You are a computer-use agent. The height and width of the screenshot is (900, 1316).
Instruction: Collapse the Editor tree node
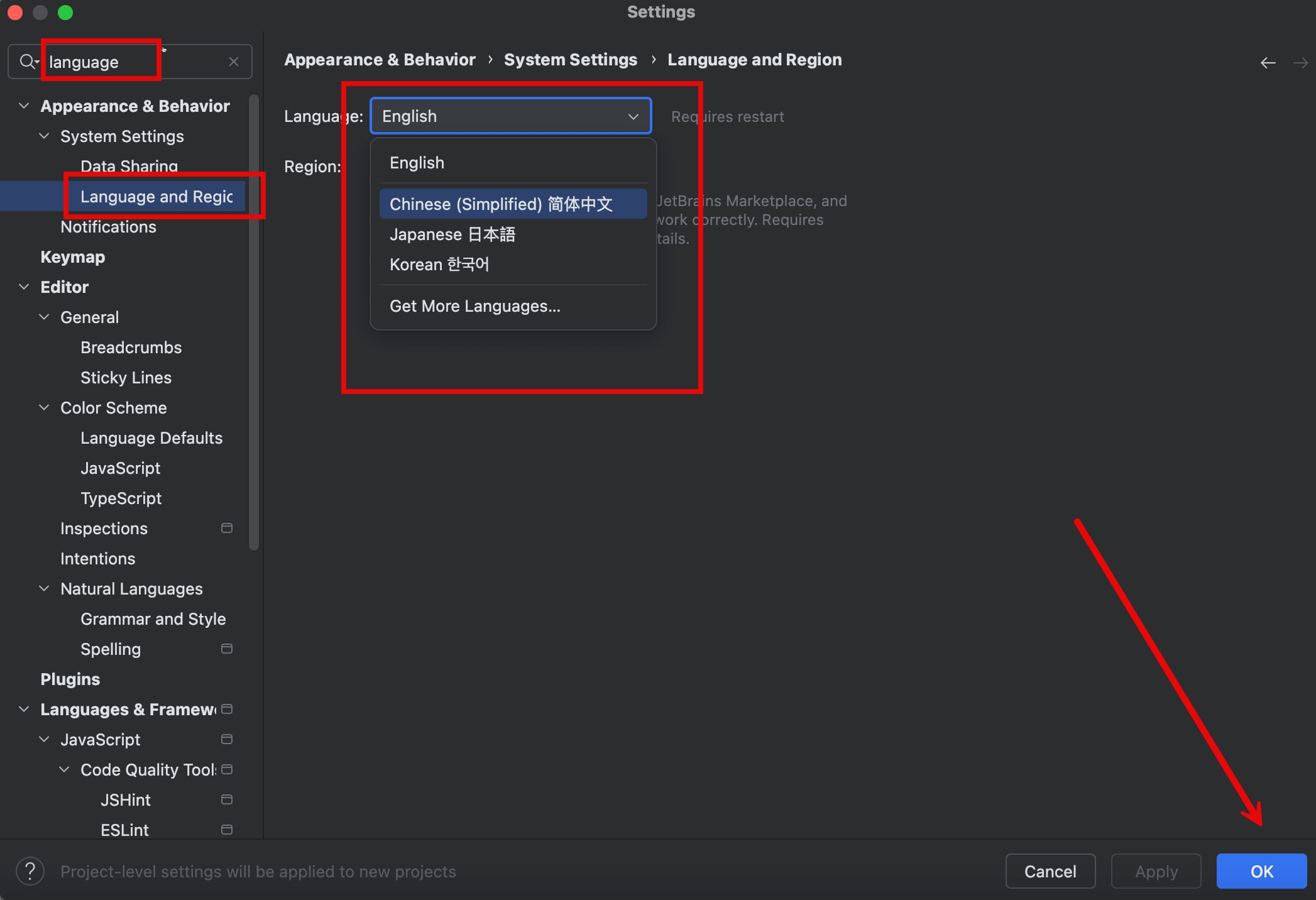pos(24,287)
